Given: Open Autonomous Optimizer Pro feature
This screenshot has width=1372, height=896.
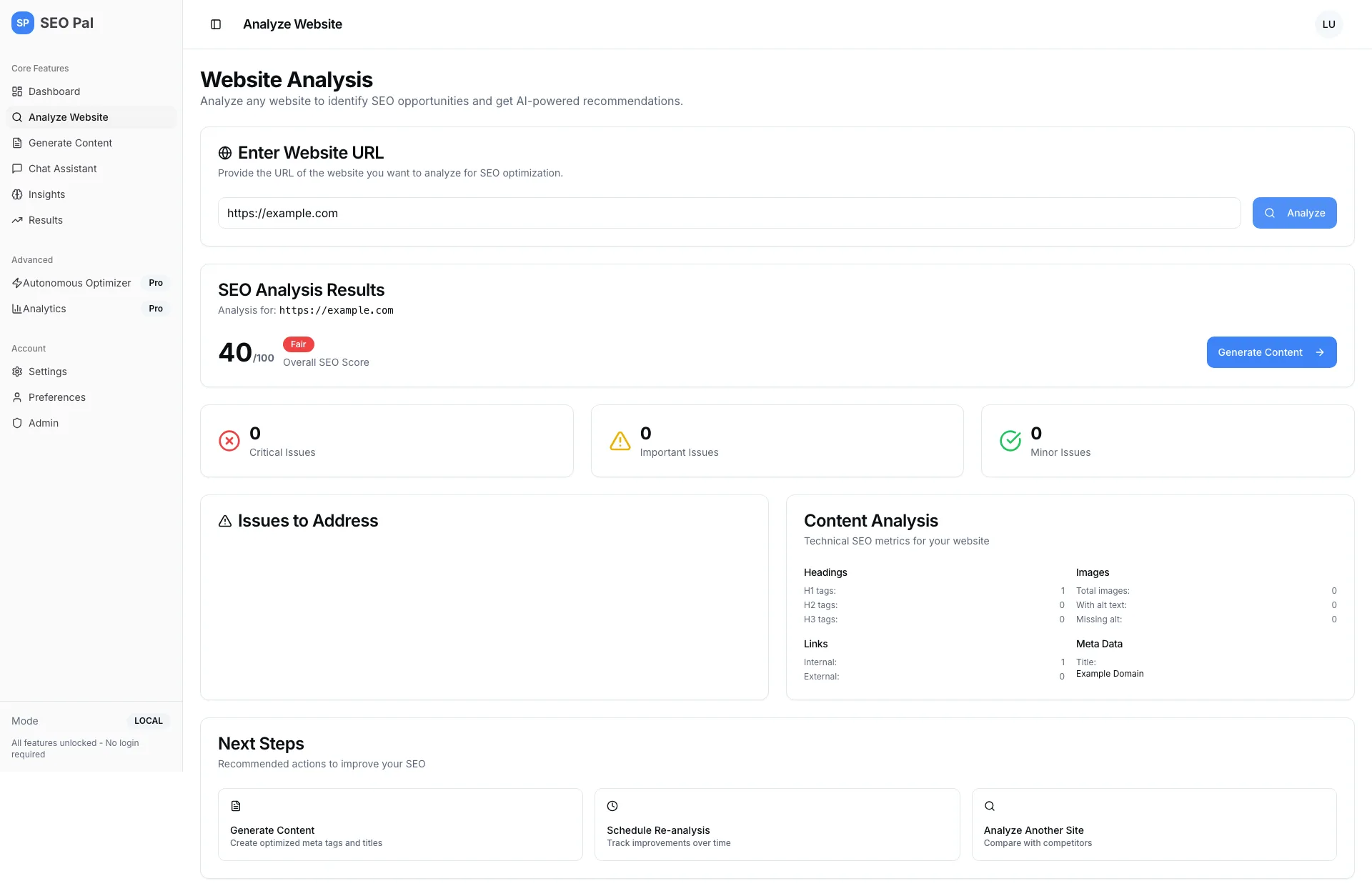Looking at the screenshot, I should tap(77, 283).
